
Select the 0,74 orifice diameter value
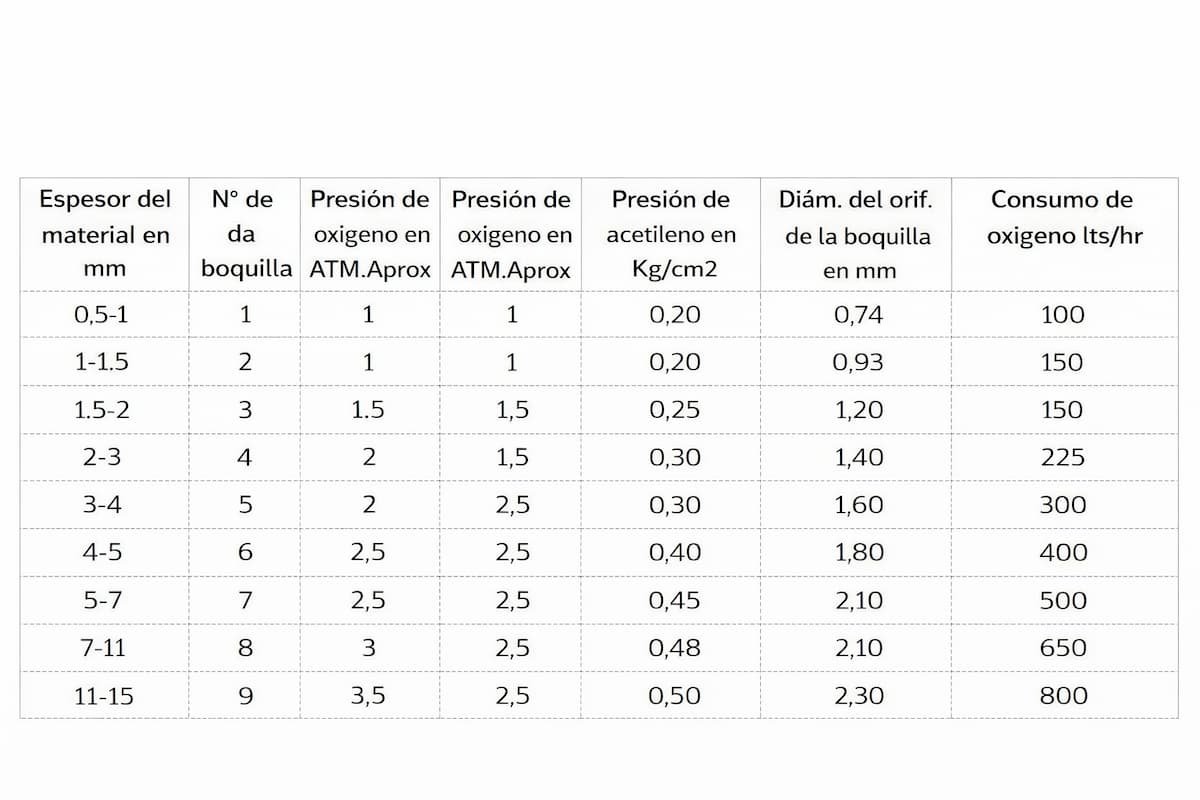point(858,315)
